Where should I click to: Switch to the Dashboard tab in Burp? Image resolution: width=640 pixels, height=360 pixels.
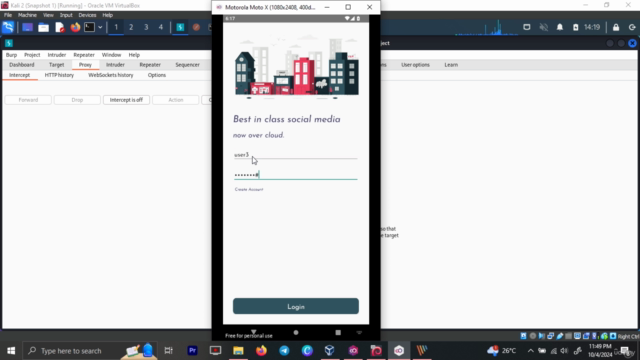point(22,65)
